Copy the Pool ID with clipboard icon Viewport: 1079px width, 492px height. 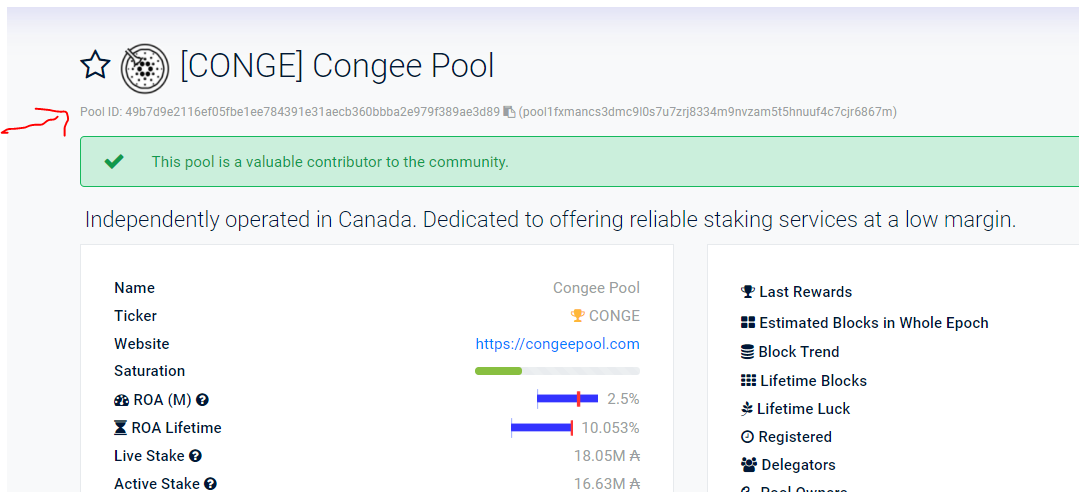tap(509, 111)
